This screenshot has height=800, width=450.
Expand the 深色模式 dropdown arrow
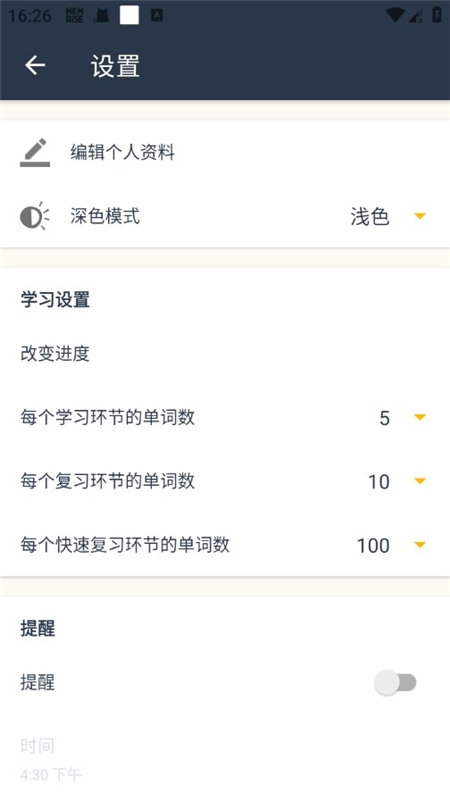420,216
